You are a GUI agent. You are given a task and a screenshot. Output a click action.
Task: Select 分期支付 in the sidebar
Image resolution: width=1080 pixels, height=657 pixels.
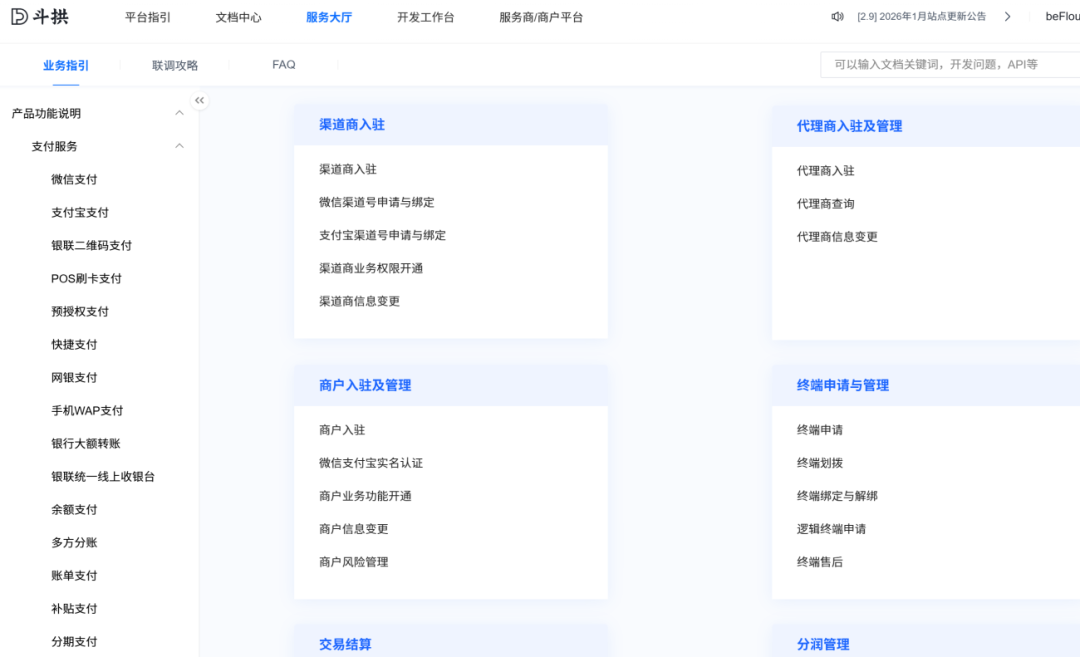[74, 642]
